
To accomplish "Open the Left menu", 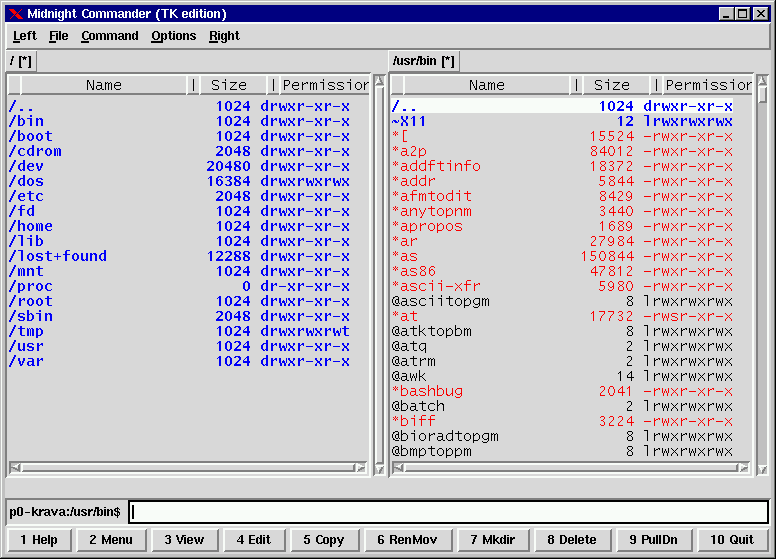I will [x=24, y=36].
